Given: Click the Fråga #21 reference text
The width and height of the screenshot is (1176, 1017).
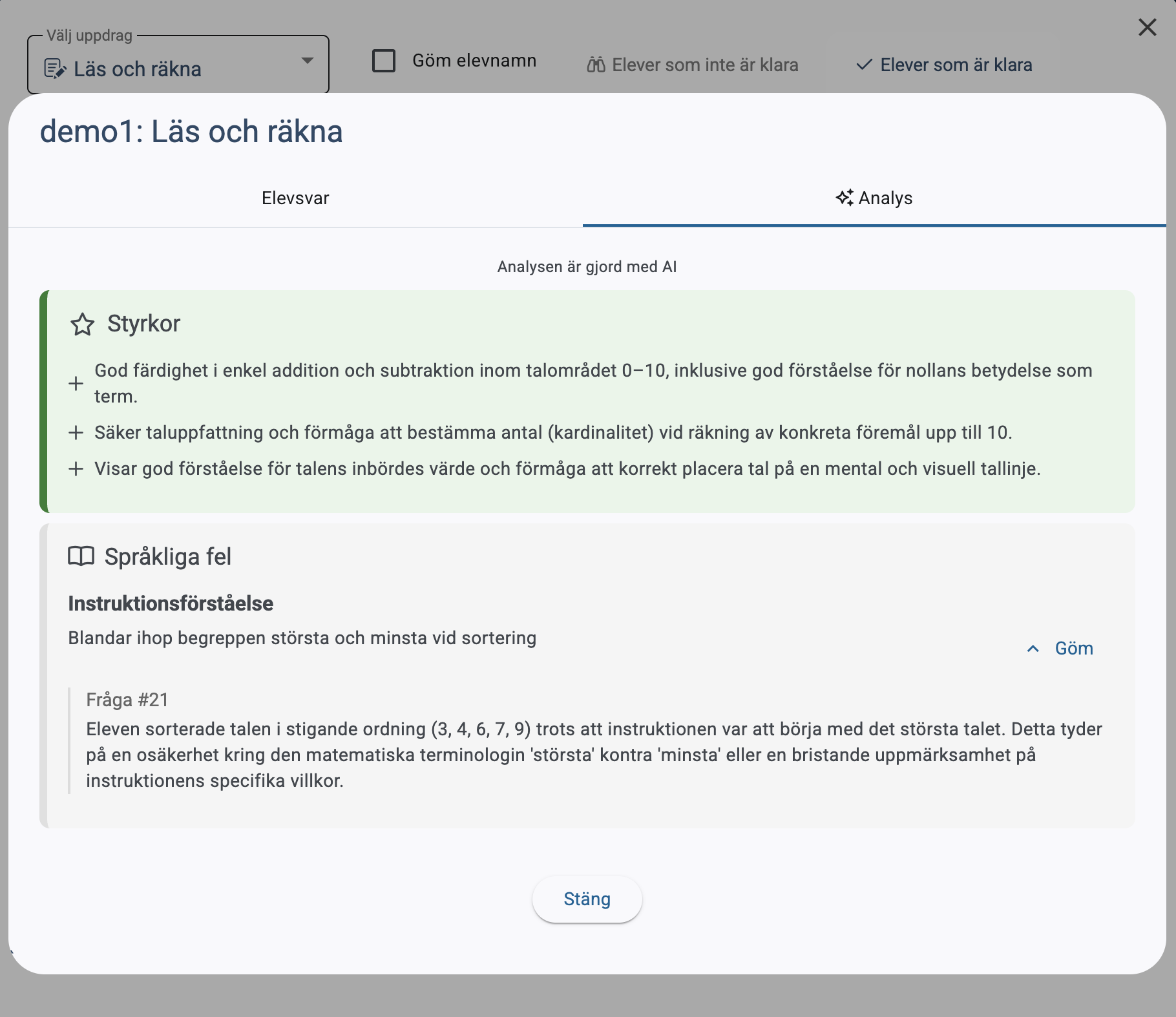Looking at the screenshot, I should pos(127,700).
